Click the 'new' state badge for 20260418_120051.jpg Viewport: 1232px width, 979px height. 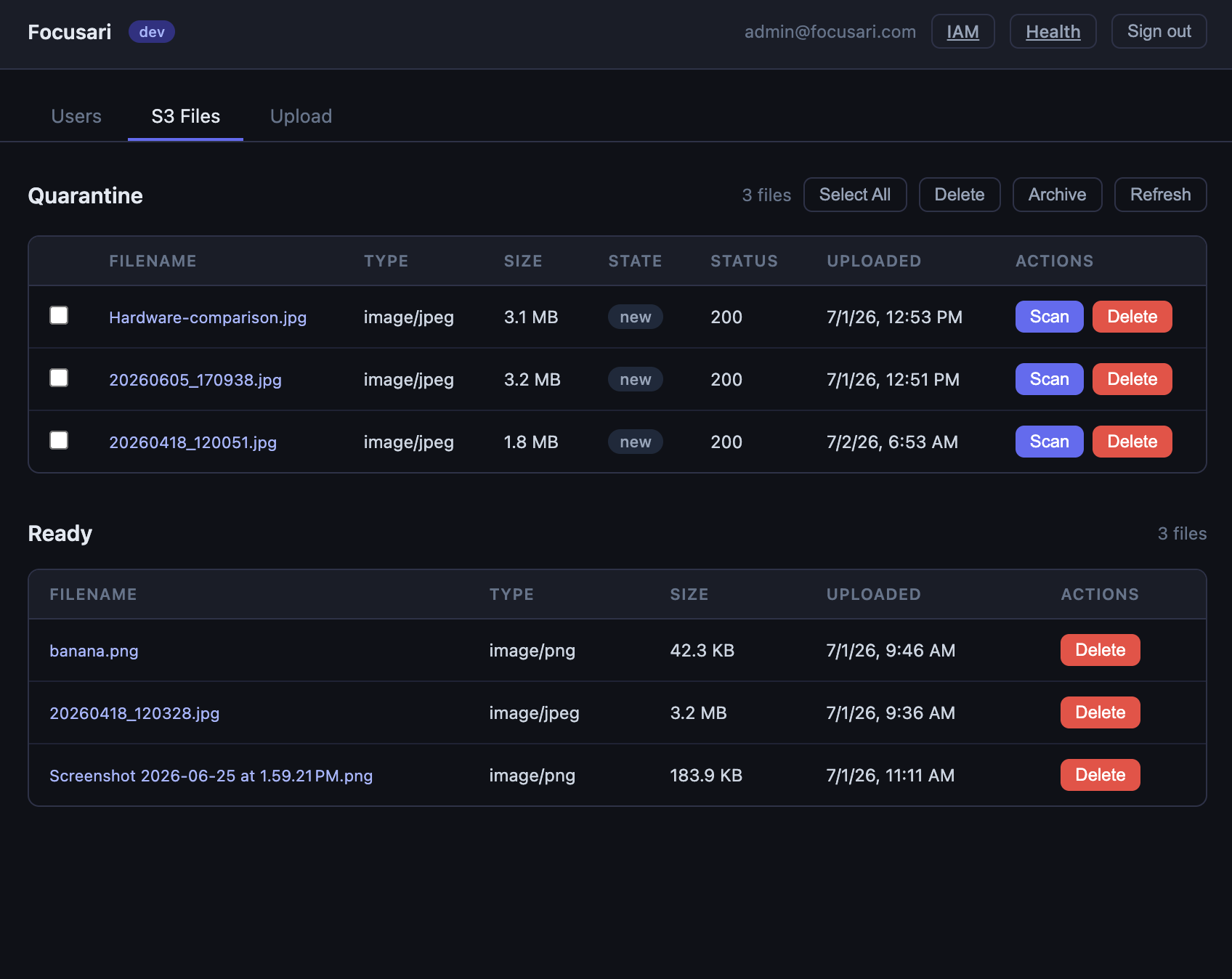635,442
